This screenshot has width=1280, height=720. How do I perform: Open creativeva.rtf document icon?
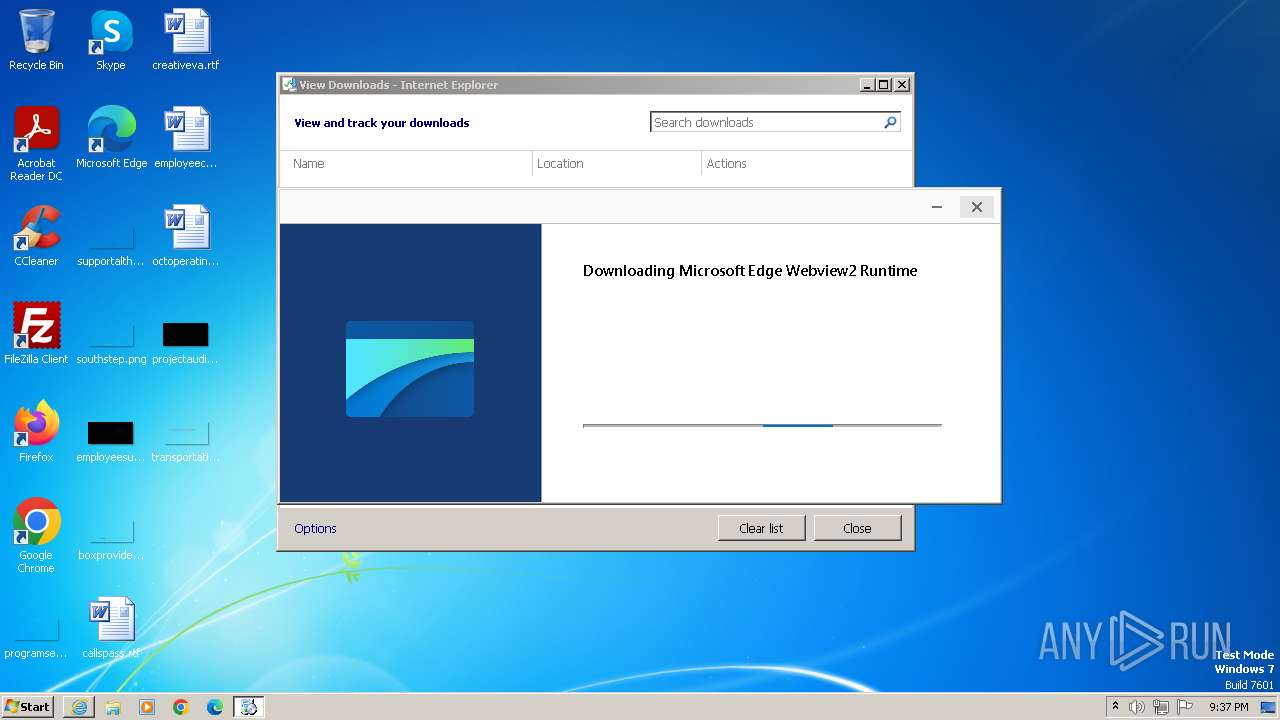[x=186, y=40]
